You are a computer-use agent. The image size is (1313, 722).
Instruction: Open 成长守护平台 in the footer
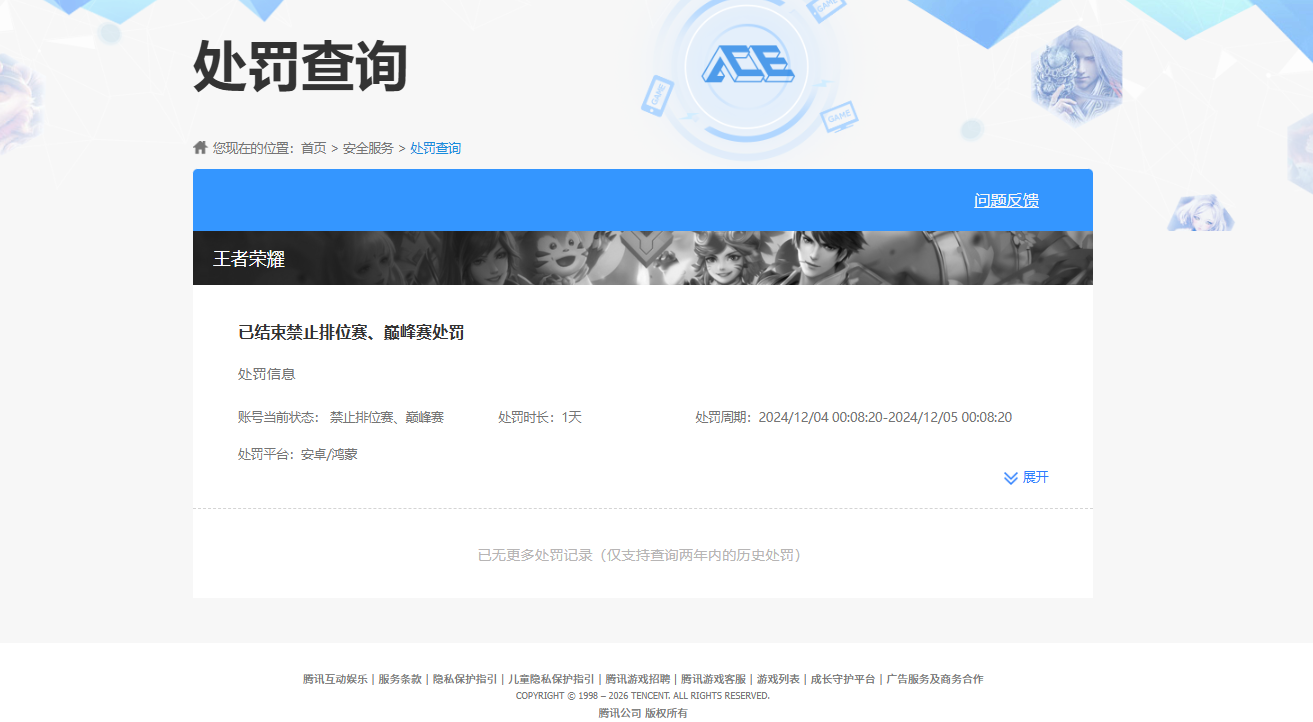point(842,679)
